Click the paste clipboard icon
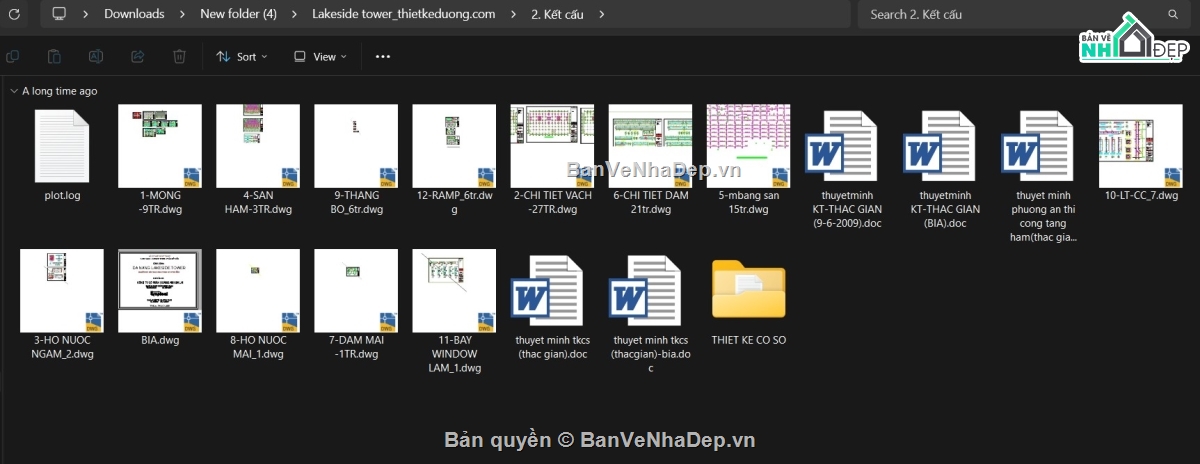Viewport: 1200px width, 464px height. (55, 57)
